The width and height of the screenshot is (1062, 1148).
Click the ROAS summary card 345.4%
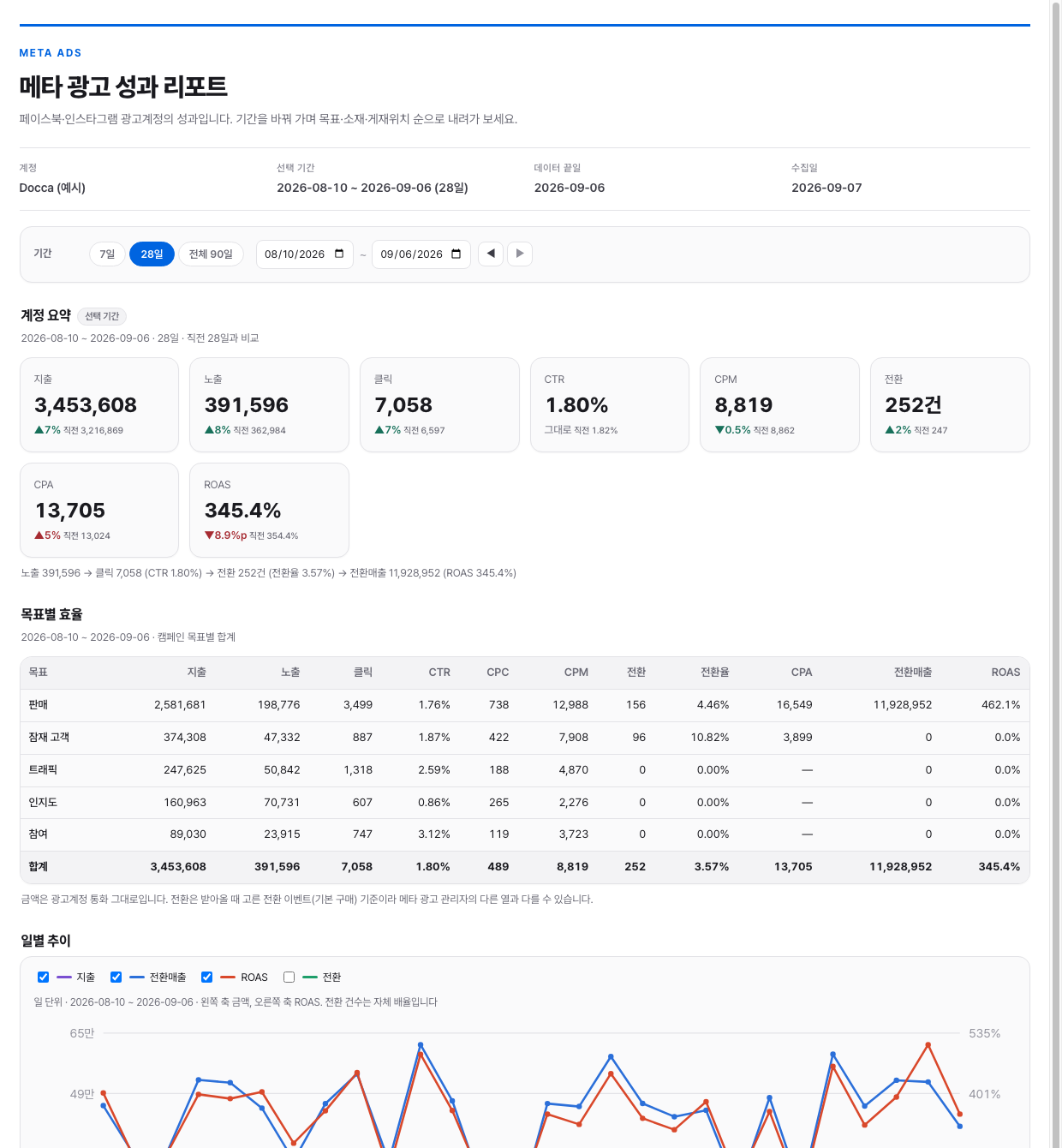pyautogui.click(x=269, y=510)
